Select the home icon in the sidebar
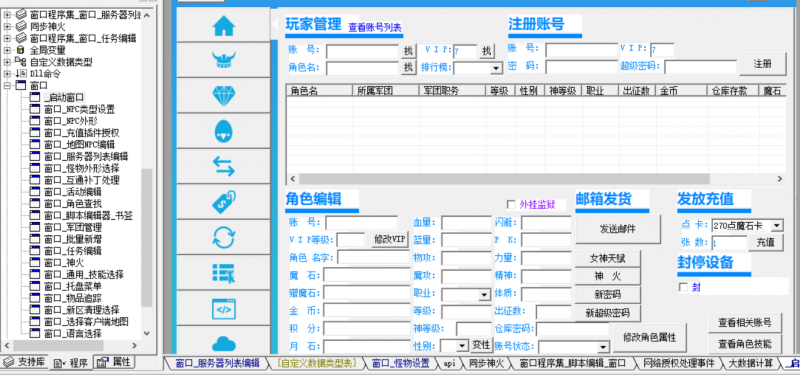This screenshot has width=800, height=375. click(224, 26)
